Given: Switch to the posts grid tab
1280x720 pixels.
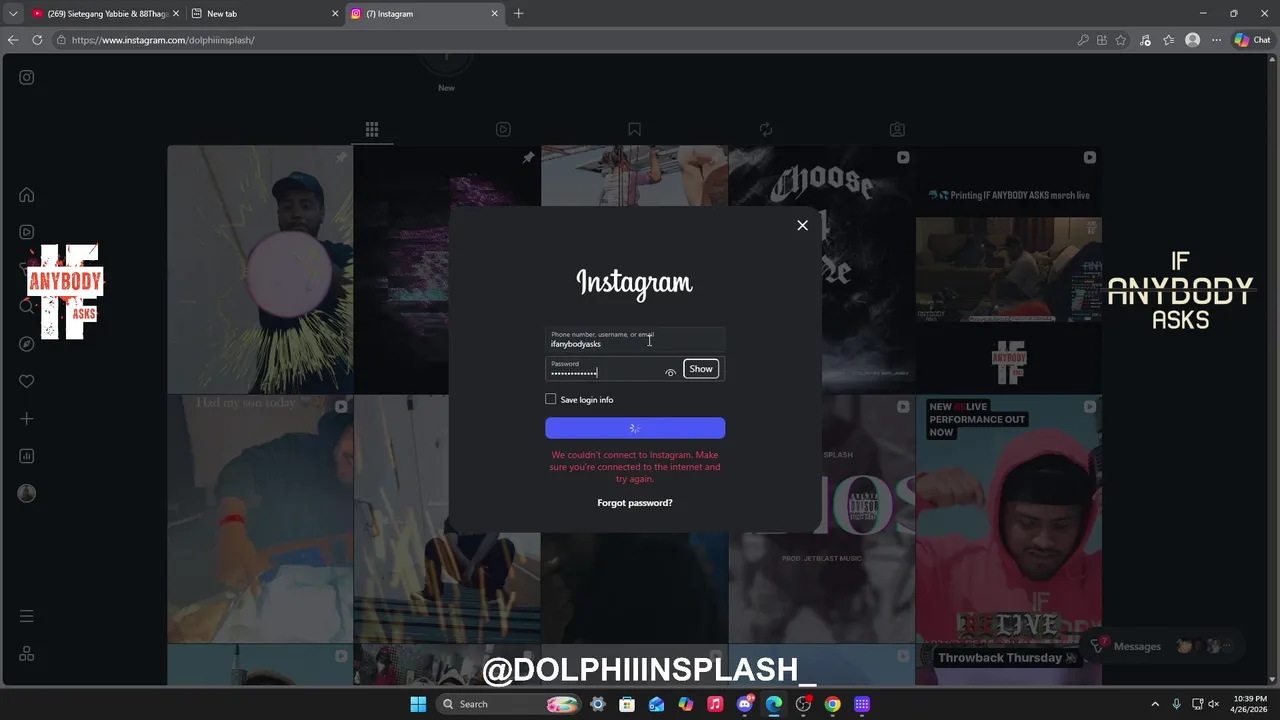Looking at the screenshot, I should pos(372,129).
